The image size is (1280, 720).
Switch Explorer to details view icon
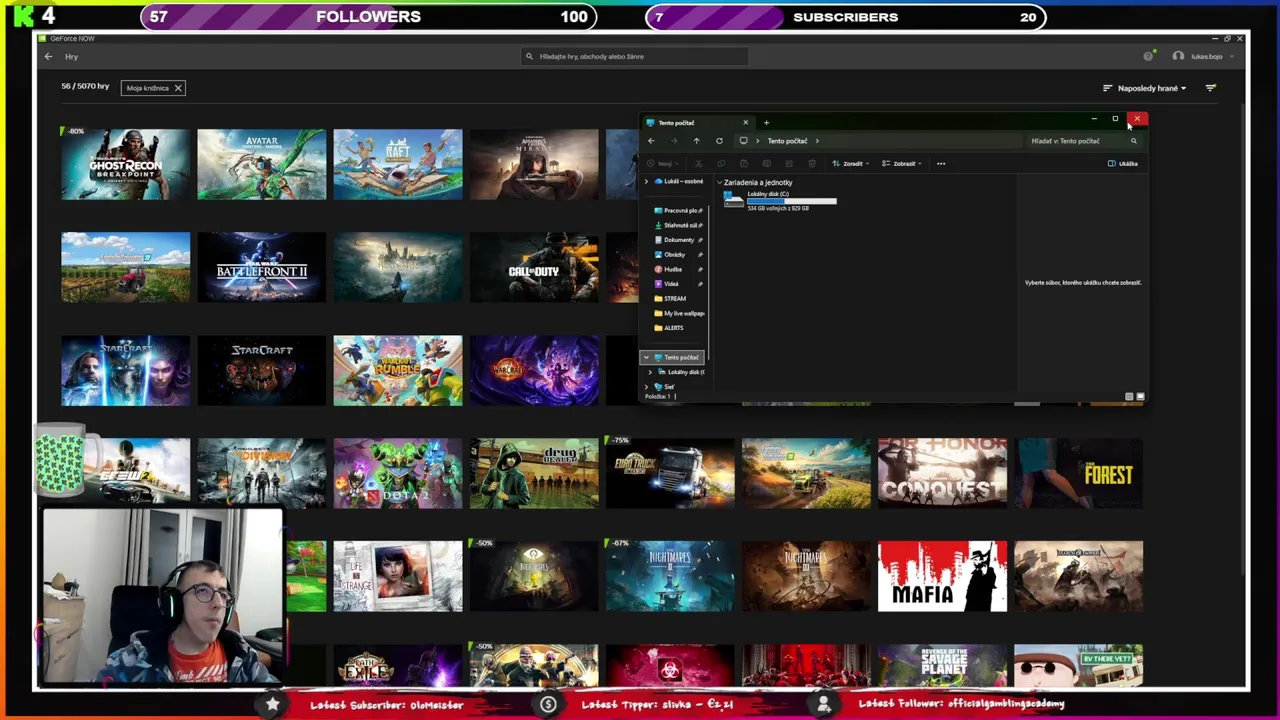coord(1129,397)
